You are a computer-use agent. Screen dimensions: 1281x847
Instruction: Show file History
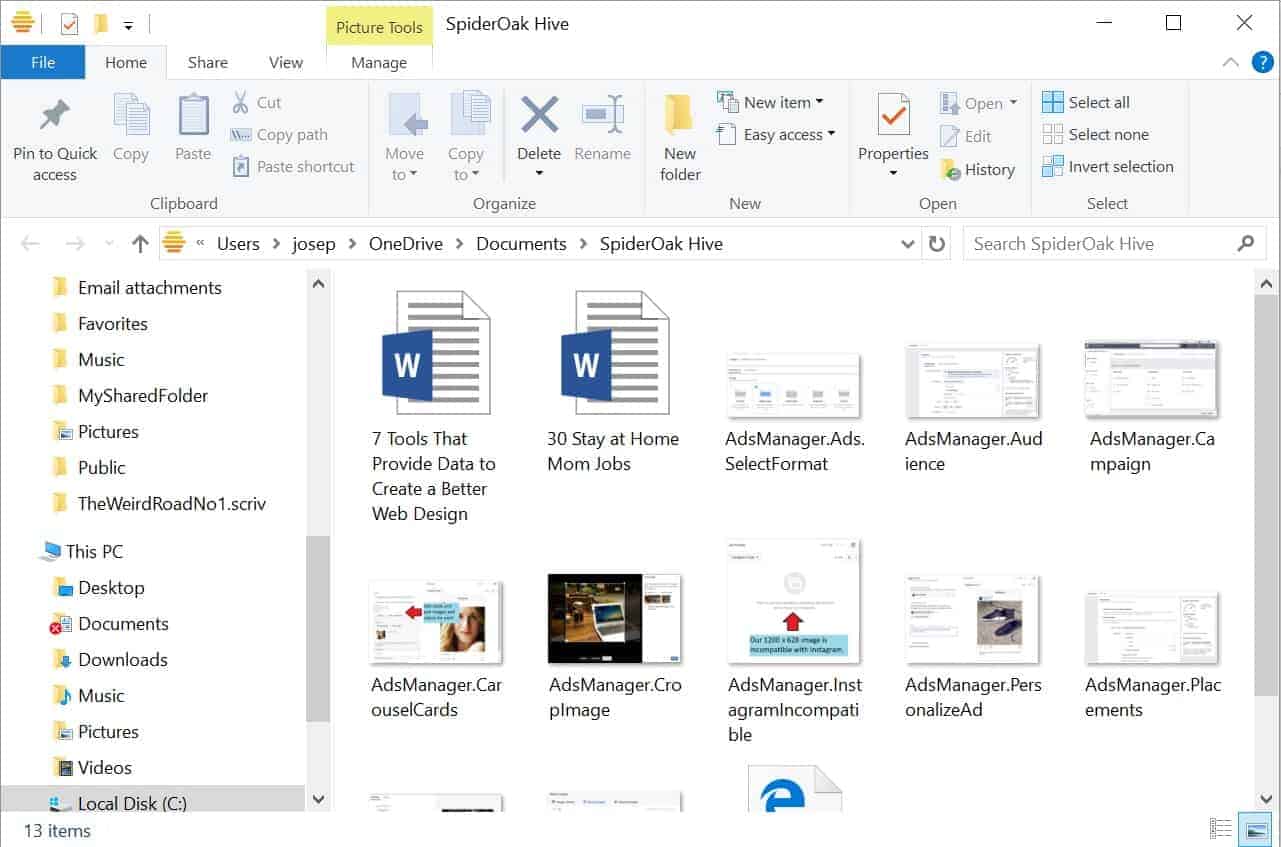(978, 169)
